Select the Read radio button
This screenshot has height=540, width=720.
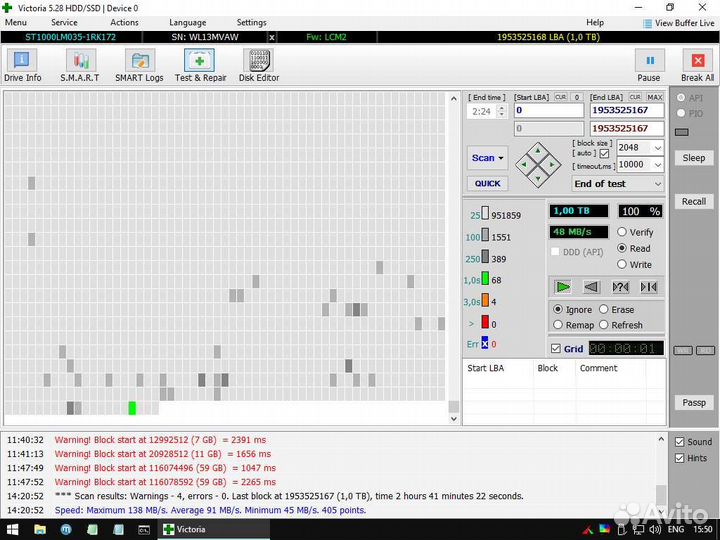[x=622, y=248]
